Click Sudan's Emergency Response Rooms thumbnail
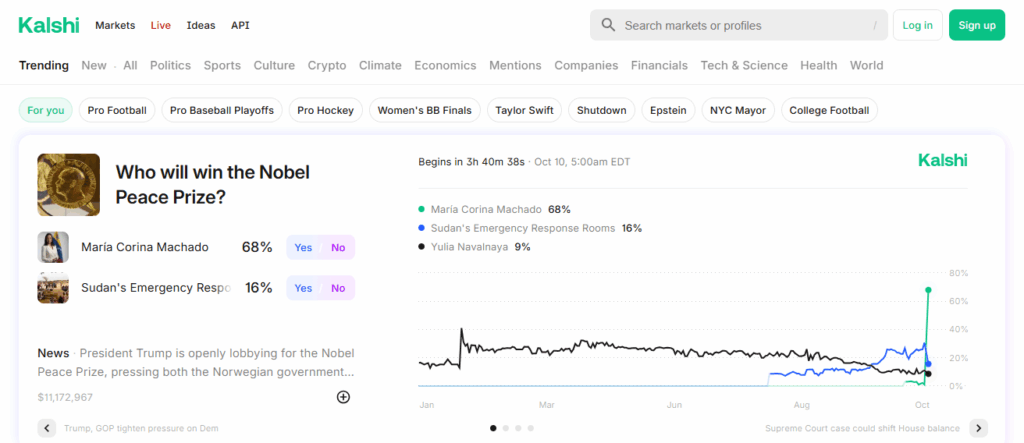Viewport: 1024px width, 443px height. (53, 288)
